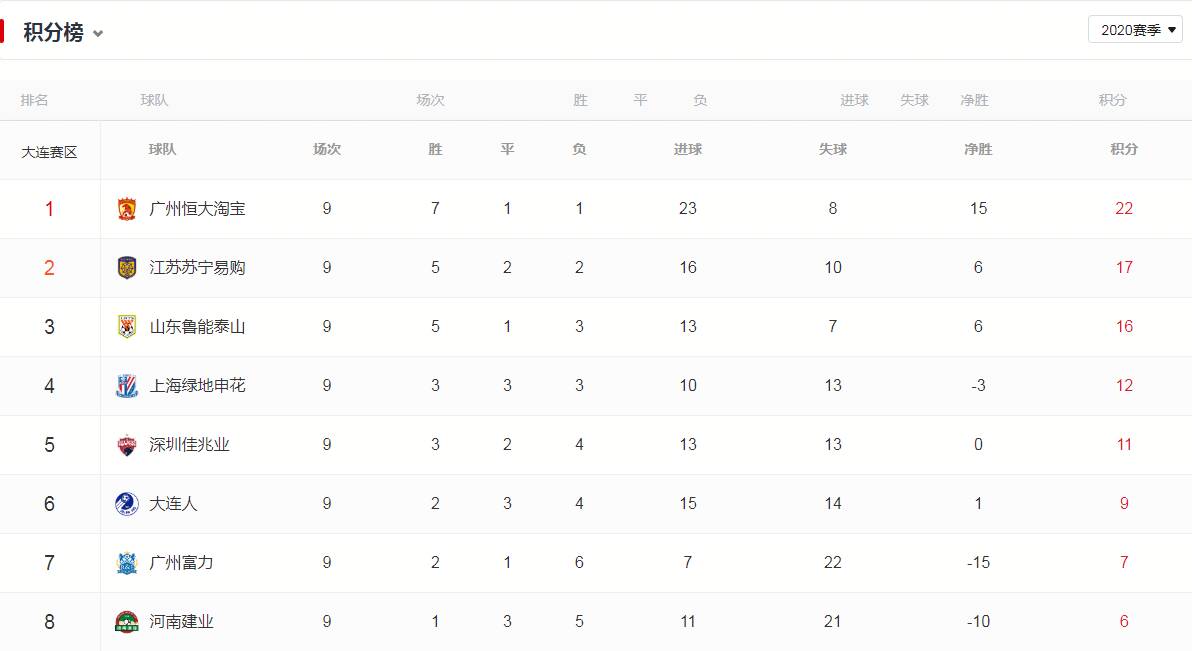Click the 深圳佳兆业 team emblem
The height and width of the screenshot is (651, 1192).
[125, 444]
